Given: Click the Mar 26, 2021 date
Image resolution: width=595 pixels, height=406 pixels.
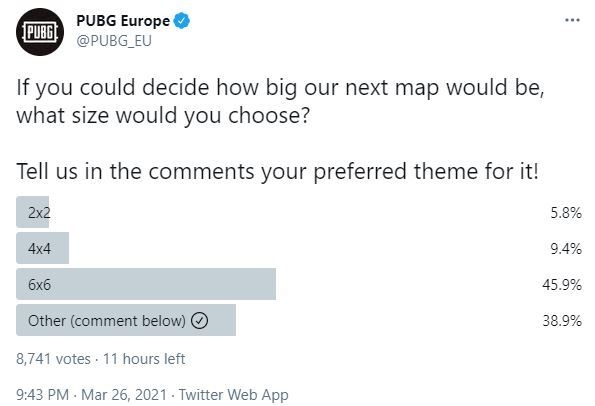Looking at the screenshot, I should [x=124, y=395].
